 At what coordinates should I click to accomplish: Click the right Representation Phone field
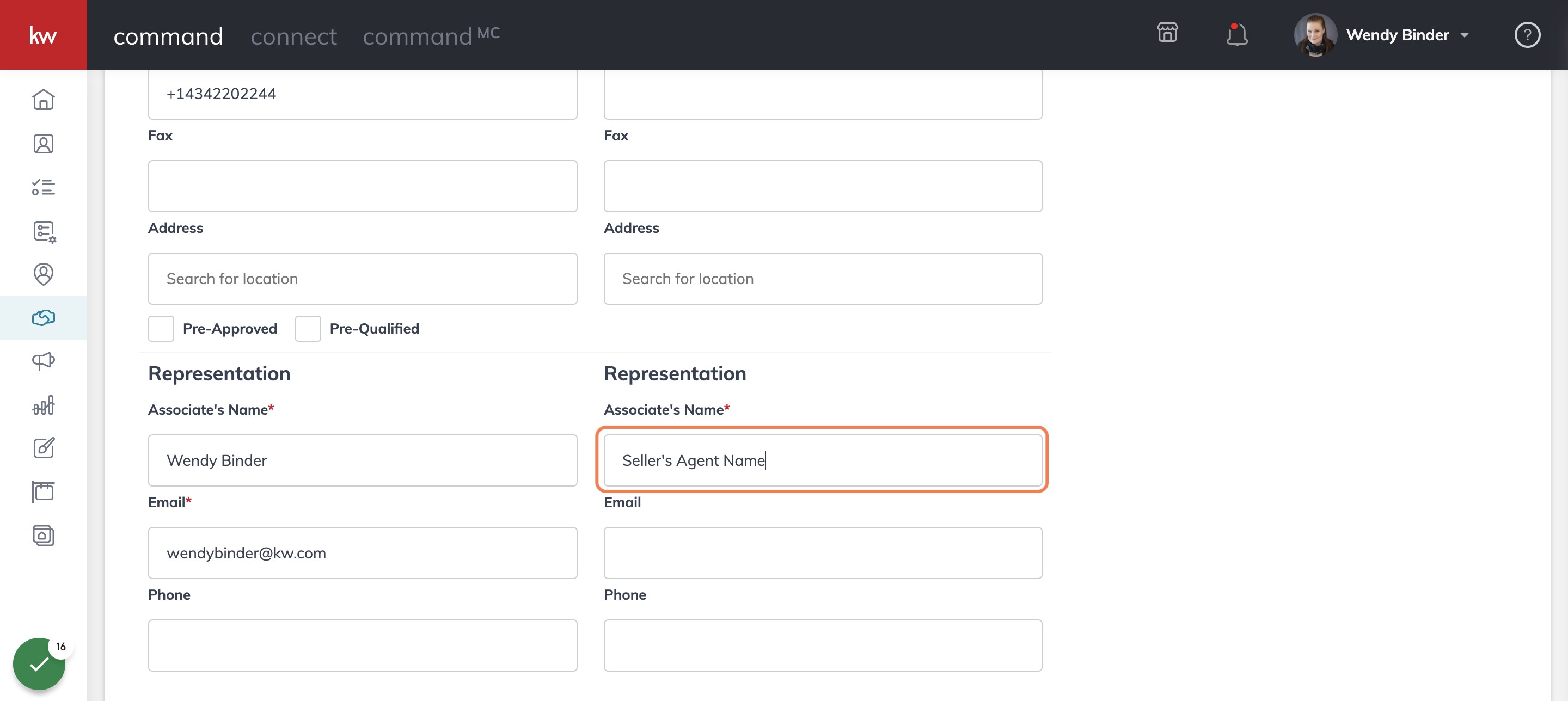pos(822,645)
